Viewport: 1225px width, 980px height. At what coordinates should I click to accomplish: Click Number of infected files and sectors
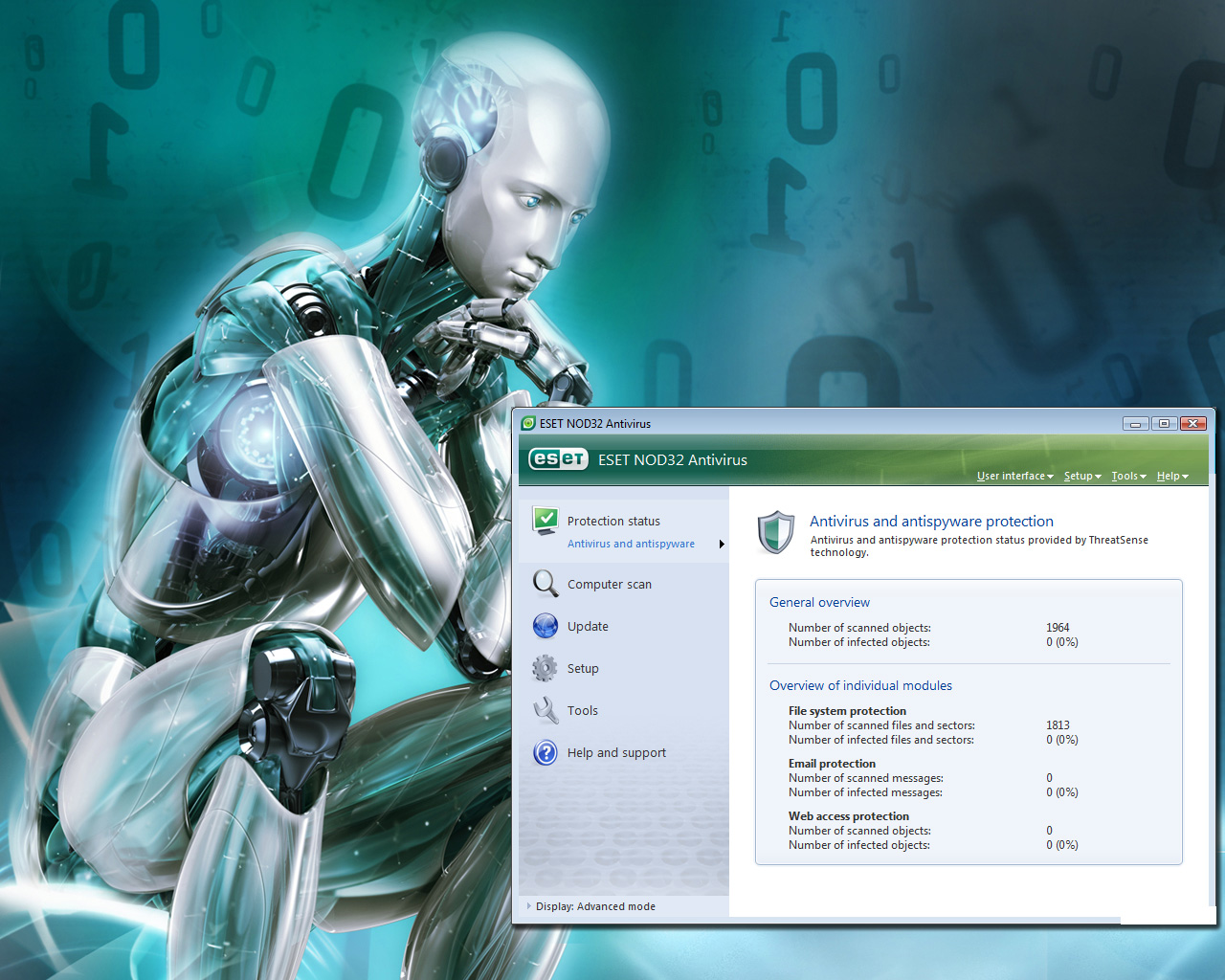(881, 740)
